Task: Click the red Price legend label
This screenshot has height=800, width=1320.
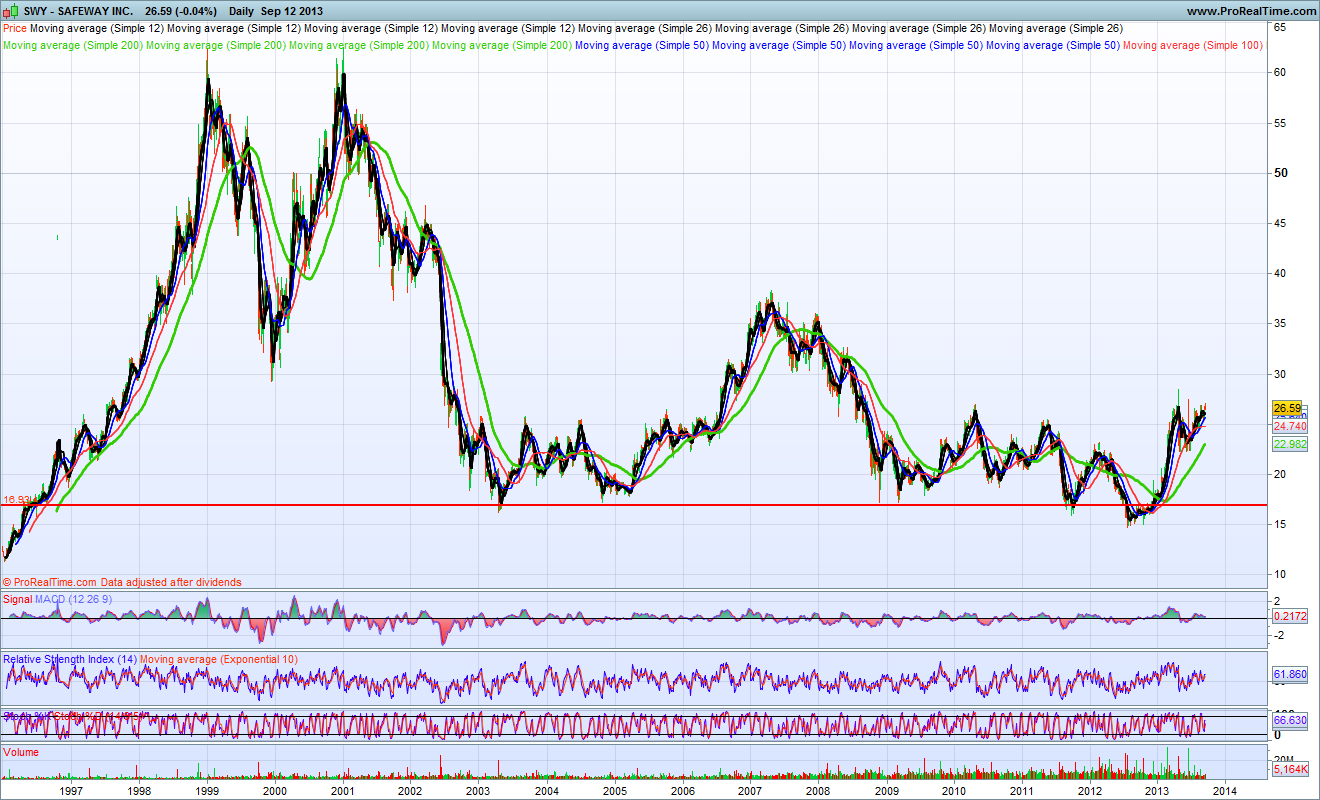Action: point(15,29)
